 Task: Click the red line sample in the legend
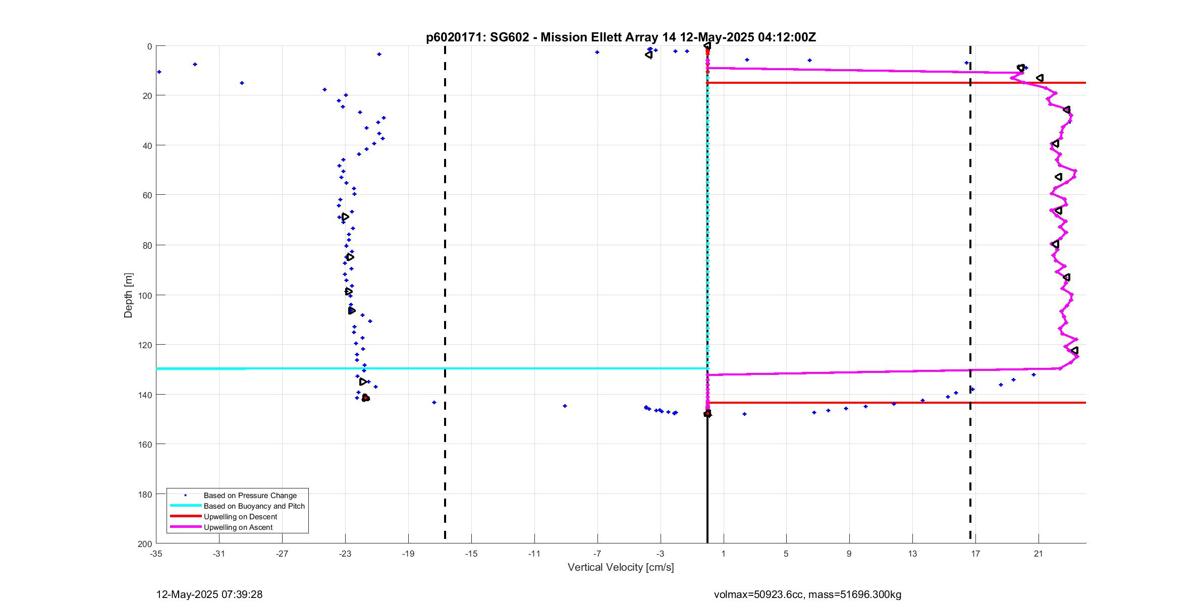[185, 516]
